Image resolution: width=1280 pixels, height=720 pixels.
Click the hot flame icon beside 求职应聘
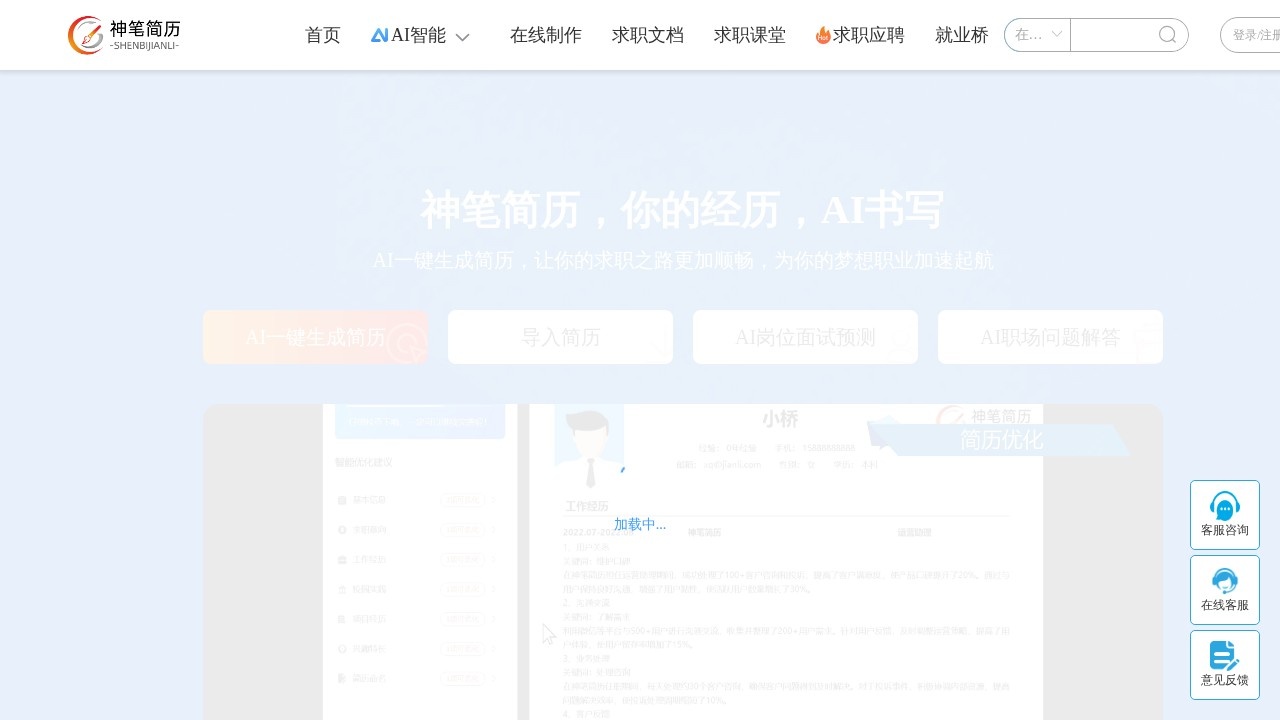(823, 35)
